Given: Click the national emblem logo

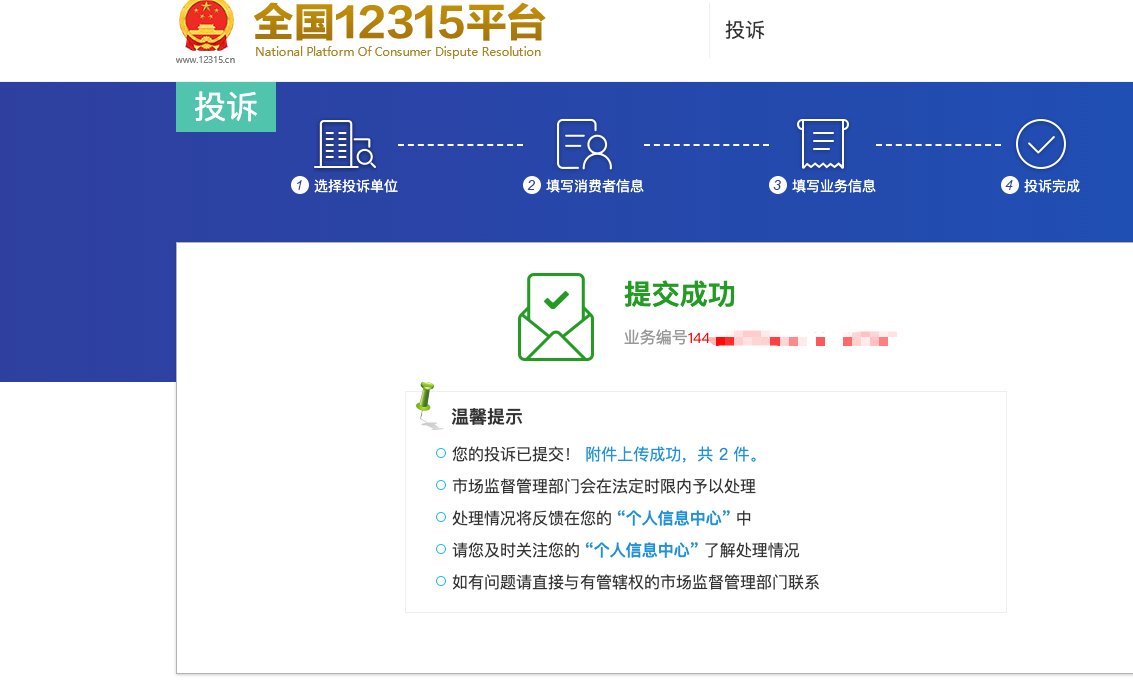Looking at the screenshot, I should (x=205, y=25).
